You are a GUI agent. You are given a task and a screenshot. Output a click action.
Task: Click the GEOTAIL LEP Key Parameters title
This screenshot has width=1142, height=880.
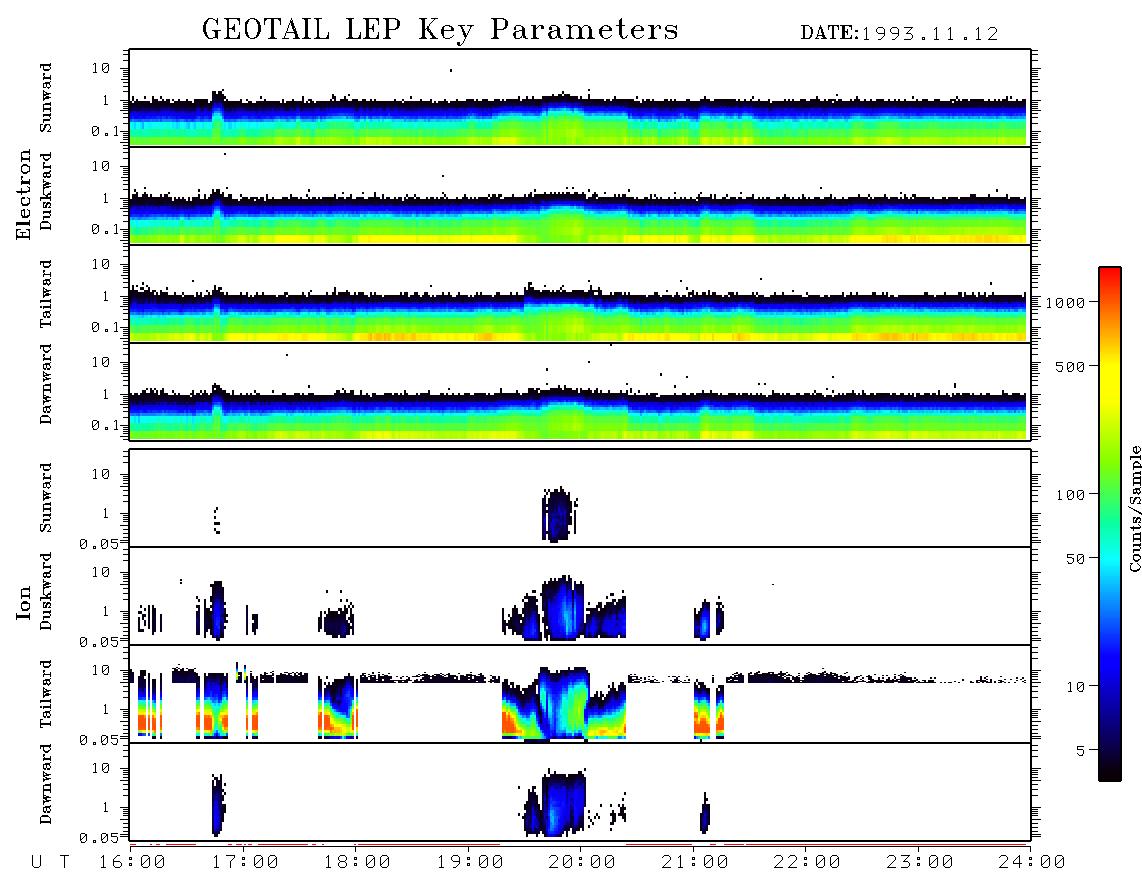pyautogui.click(x=440, y=30)
